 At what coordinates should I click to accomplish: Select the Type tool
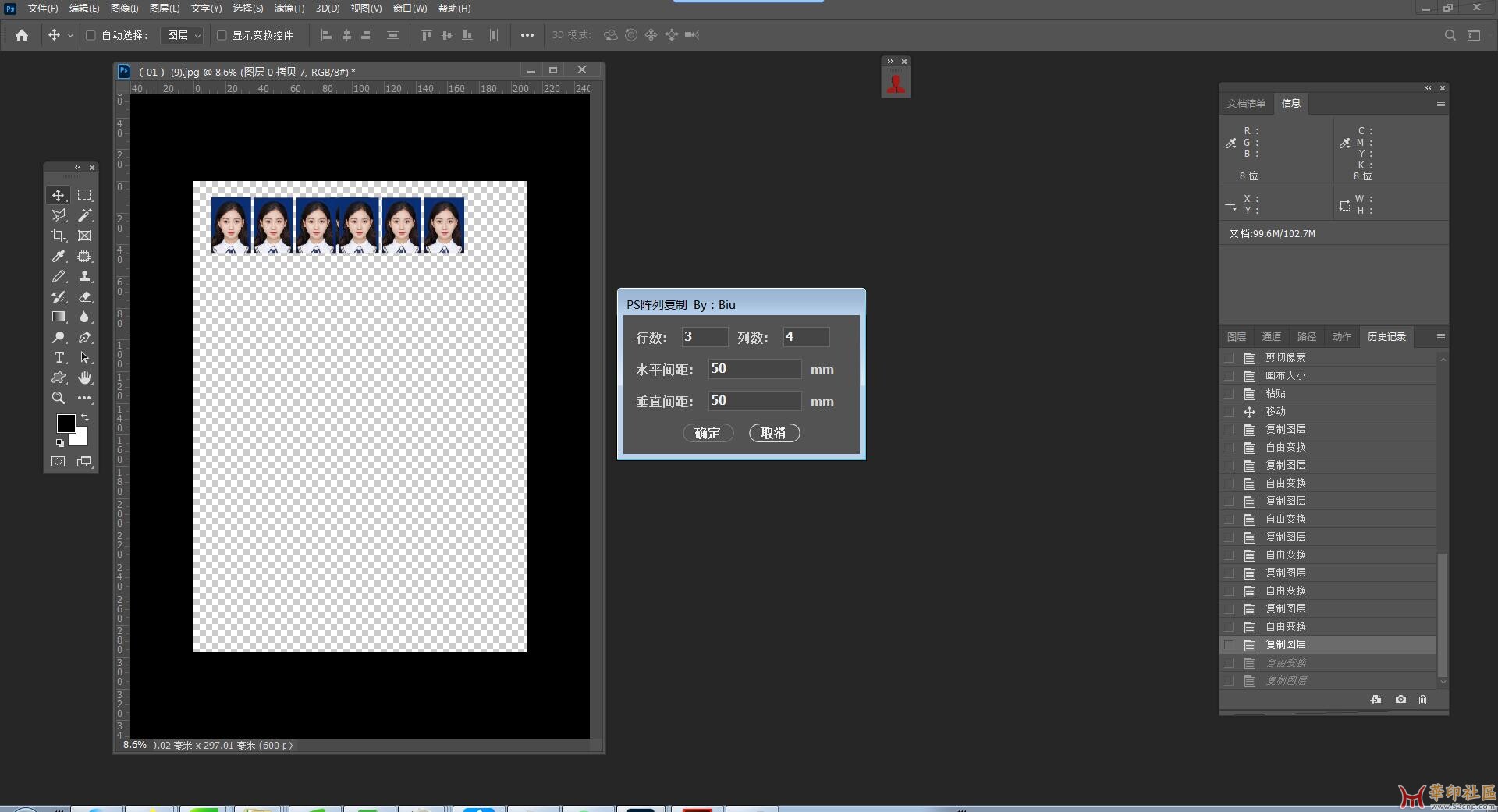click(59, 357)
